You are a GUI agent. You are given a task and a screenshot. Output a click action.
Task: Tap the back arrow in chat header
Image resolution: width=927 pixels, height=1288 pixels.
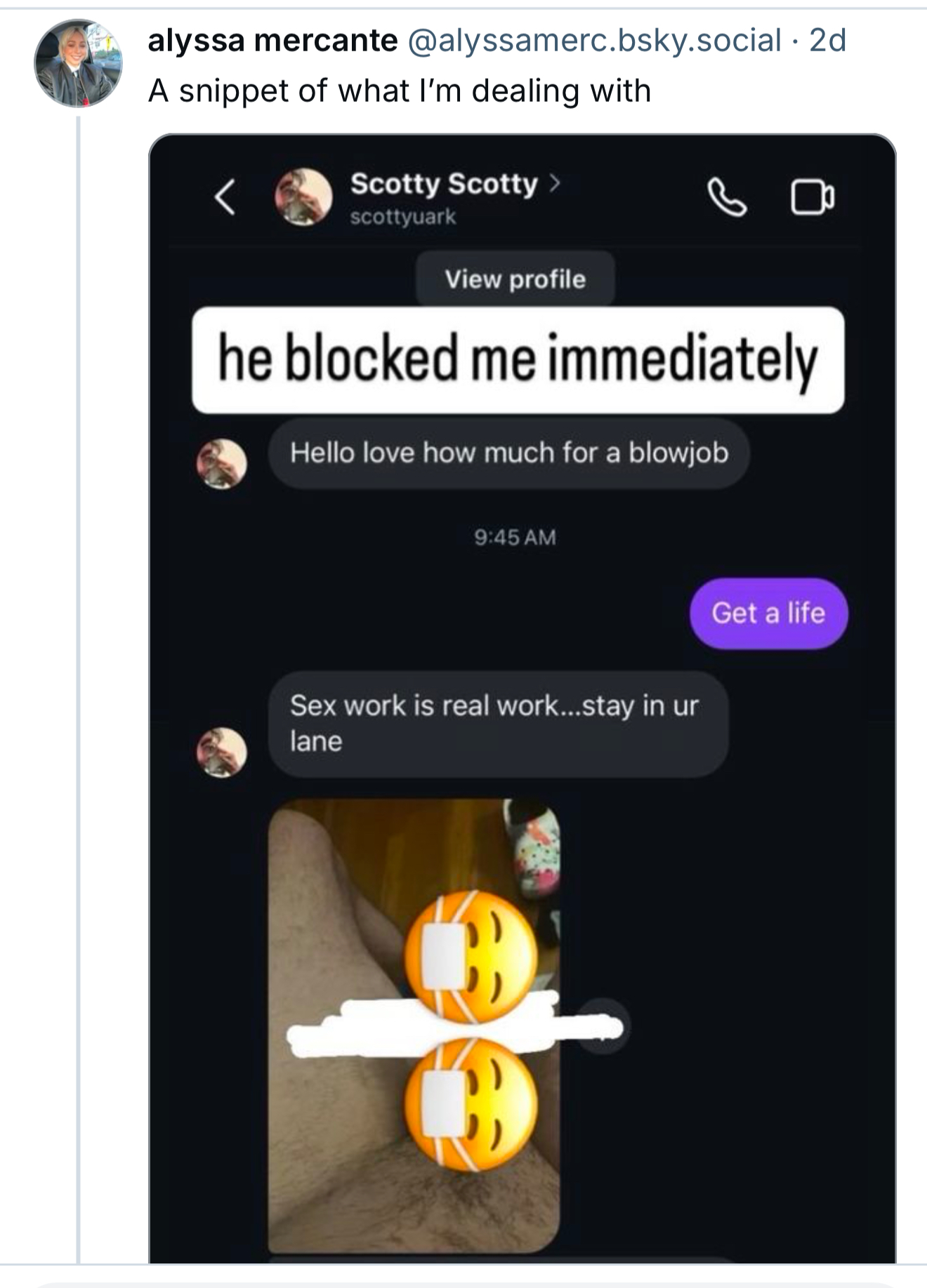[225, 197]
